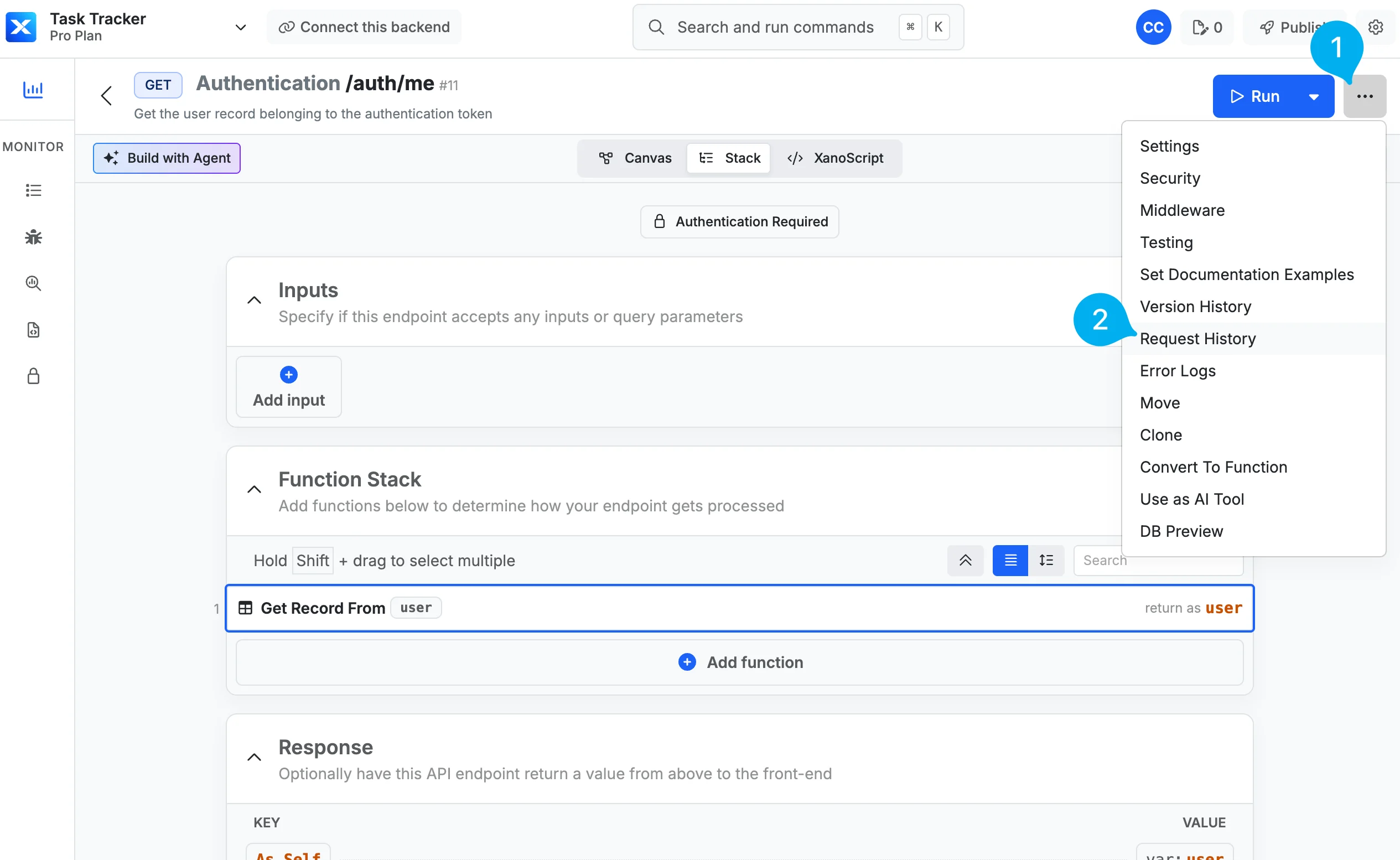This screenshot has width=1400, height=860.
Task: Open the dashboard chart icon in sidebar
Action: point(33,90)
